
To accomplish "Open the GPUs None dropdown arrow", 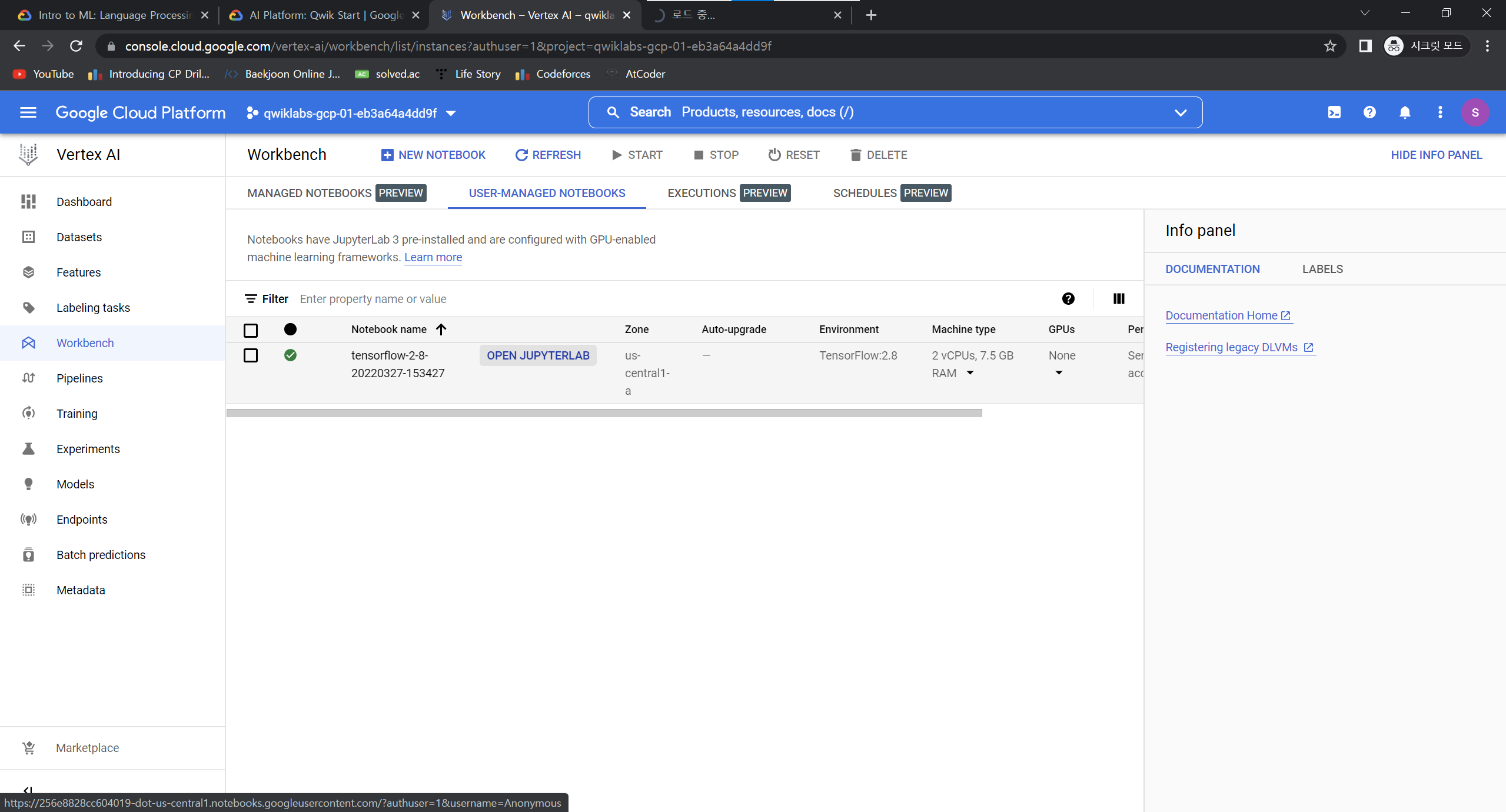I will (x=1059, y=373).
